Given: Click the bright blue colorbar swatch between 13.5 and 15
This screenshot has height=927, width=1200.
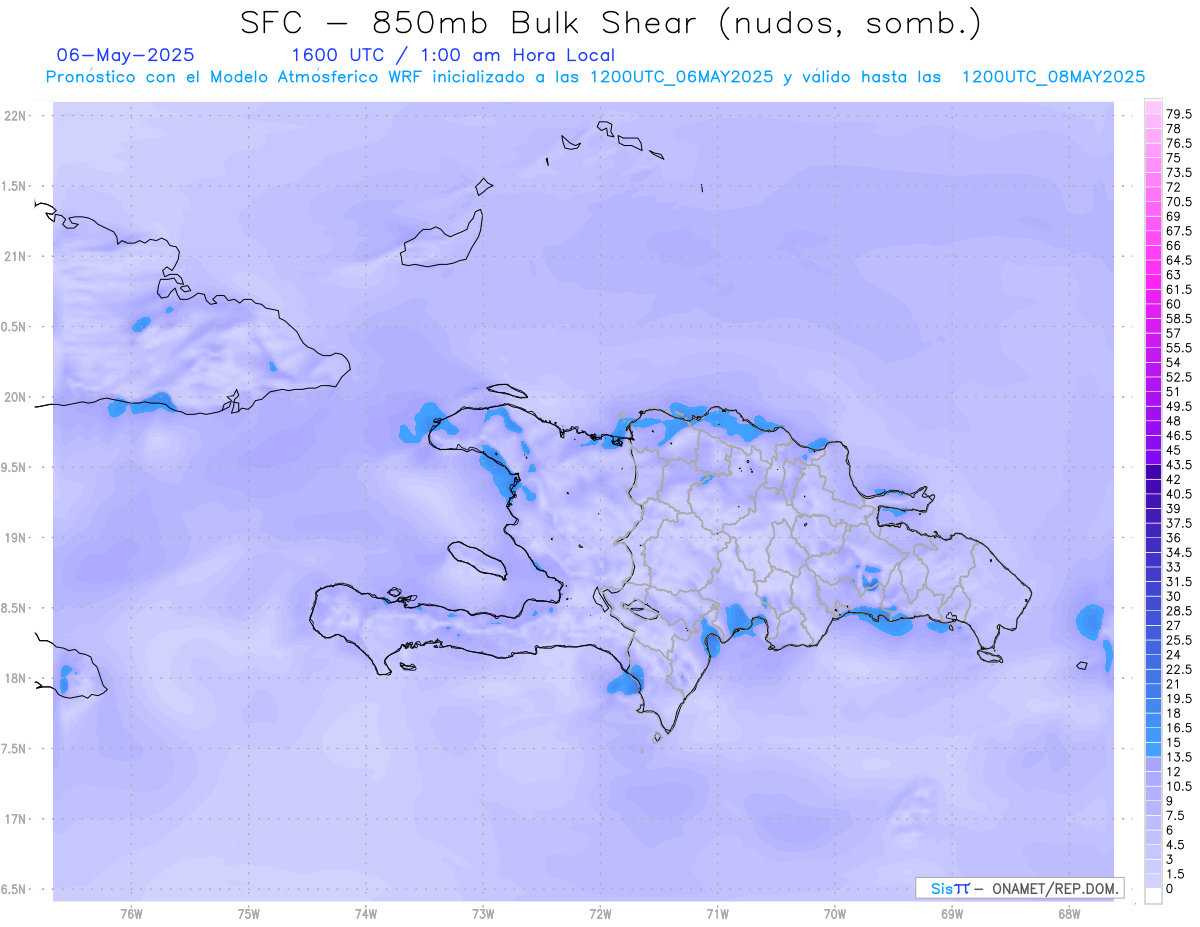Looking at the screenshot, I should click(x=1153, y=750).
